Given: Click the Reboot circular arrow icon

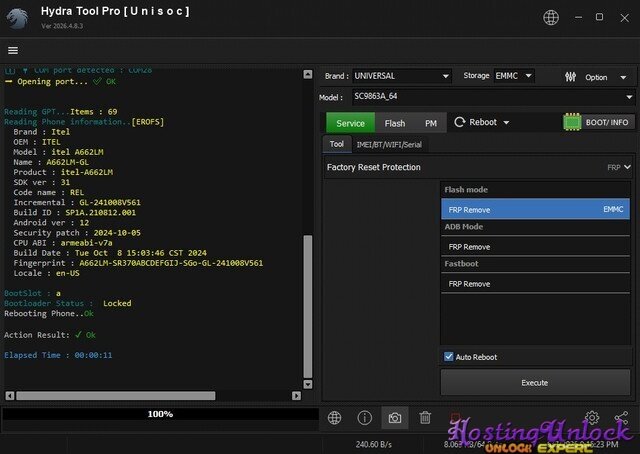Looking at the screenshot, I should tap(460, 122).
